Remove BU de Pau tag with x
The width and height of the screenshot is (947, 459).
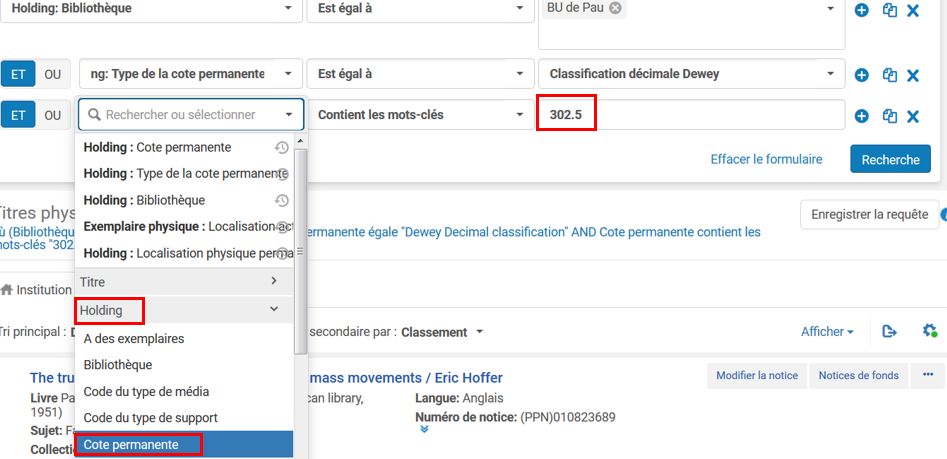616,8
